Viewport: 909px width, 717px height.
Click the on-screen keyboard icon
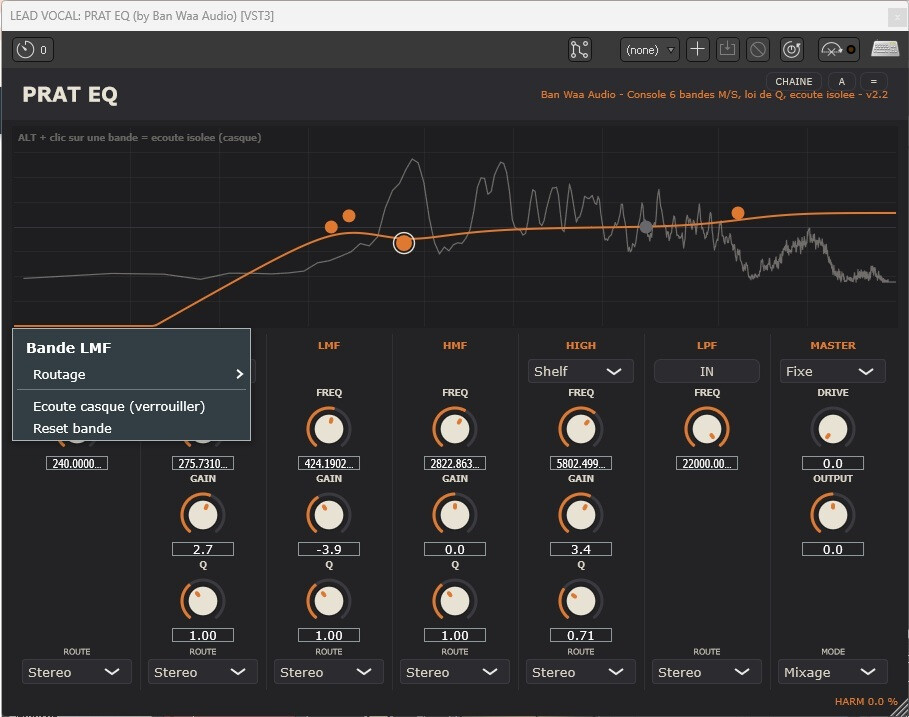tap(885, 49)
